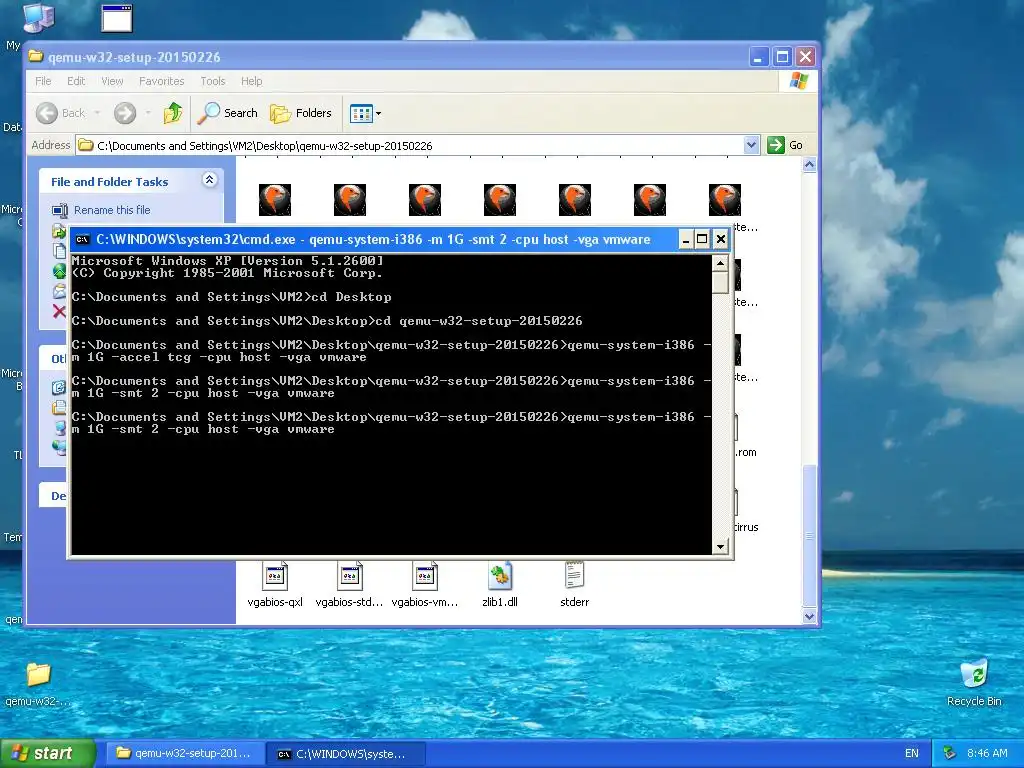The height and width of the screenshot is (768, 1024).
Task: Switch to qemu-w32-setup taskbar button
Action: pyautogui.click(x=185, y=754)
